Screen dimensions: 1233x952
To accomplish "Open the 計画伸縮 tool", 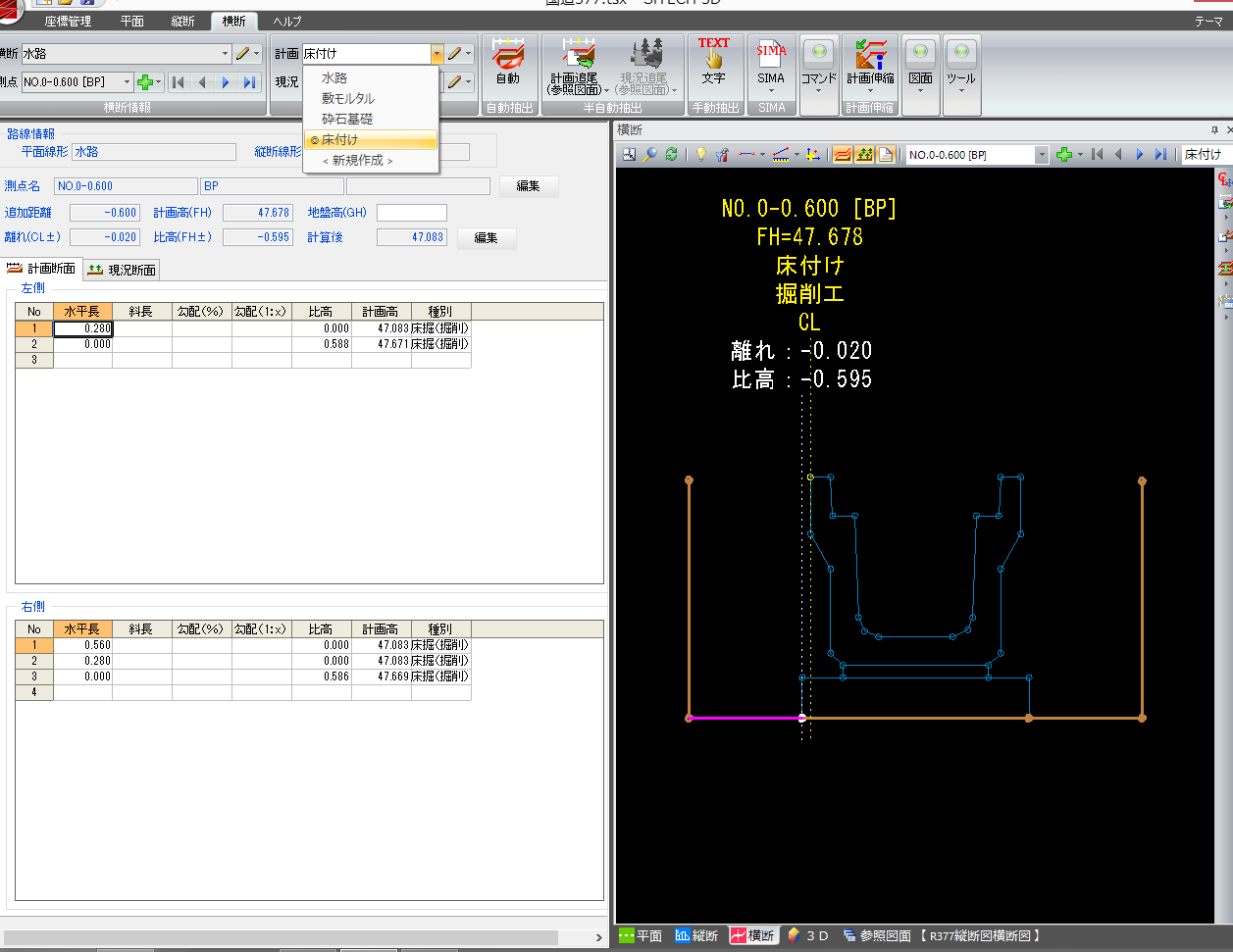I will coord(870,66).
